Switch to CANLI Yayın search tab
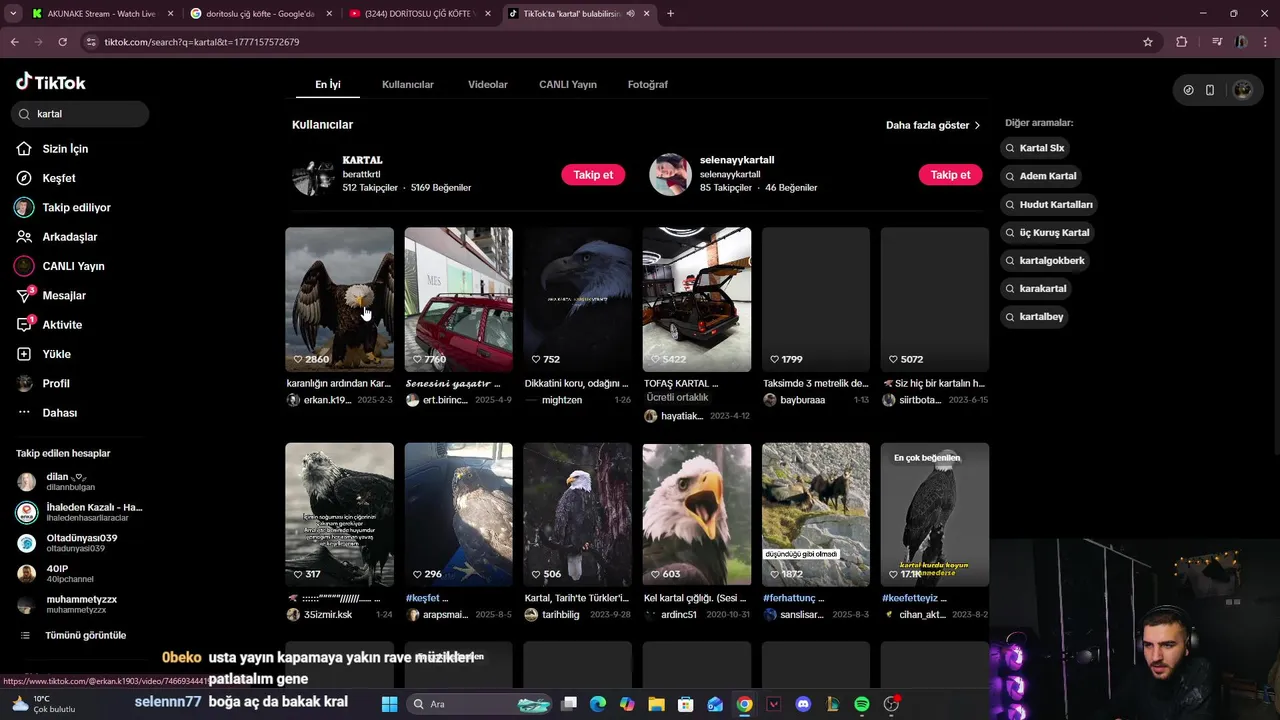This screenshot has height=720, width=1280. [568, 85]
